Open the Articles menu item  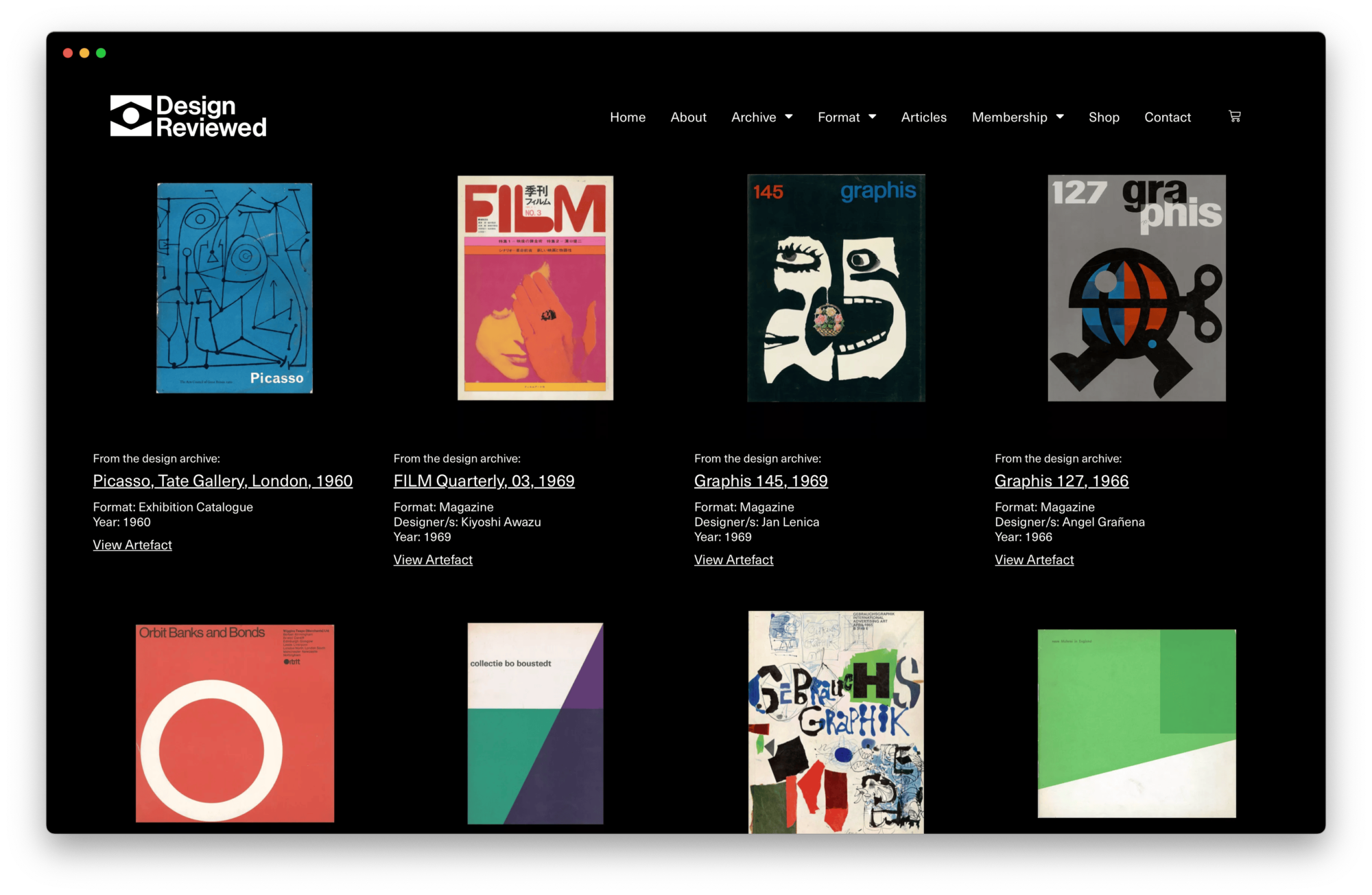923,117
